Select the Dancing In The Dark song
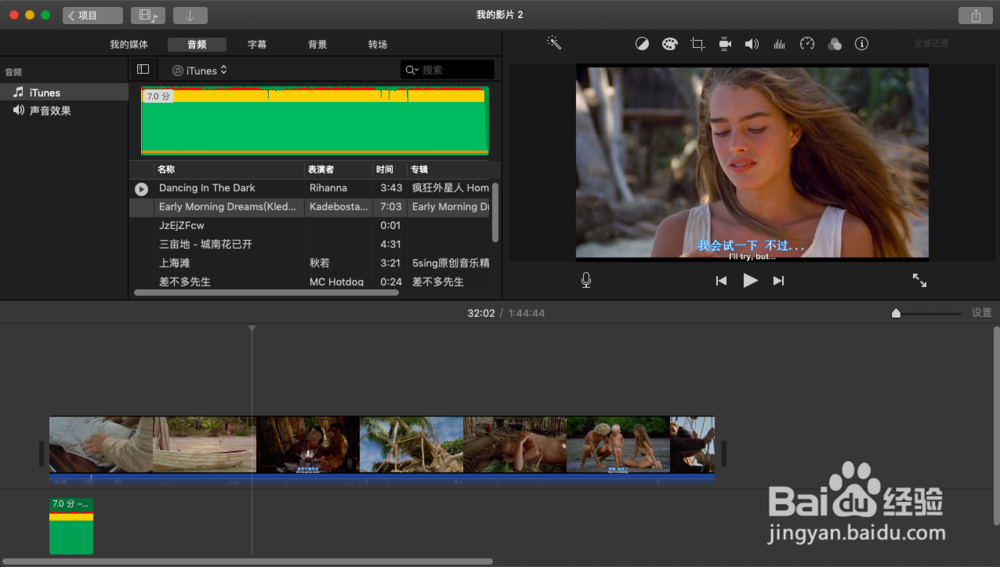 pos(207,188)
